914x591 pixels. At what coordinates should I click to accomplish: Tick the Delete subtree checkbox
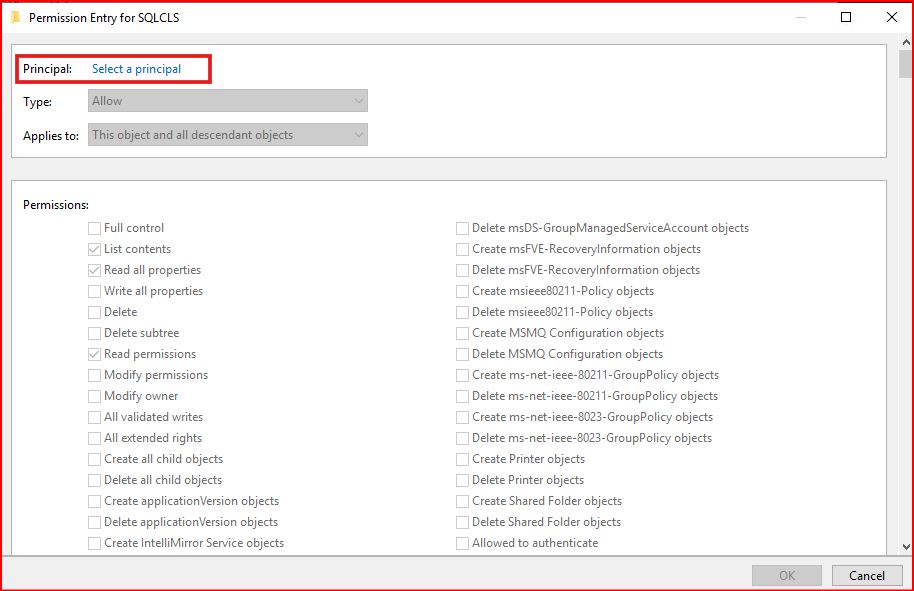pos(95,333)
